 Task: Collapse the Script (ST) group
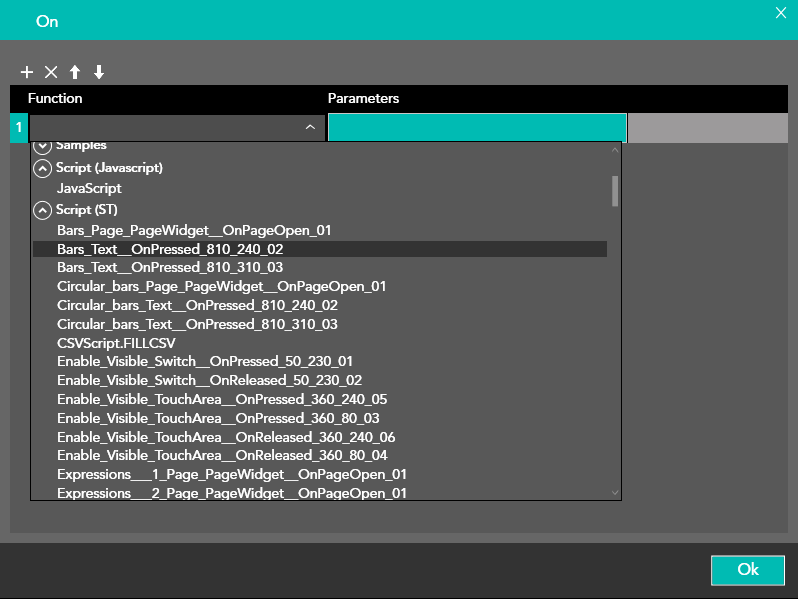[x=42, y=210]
